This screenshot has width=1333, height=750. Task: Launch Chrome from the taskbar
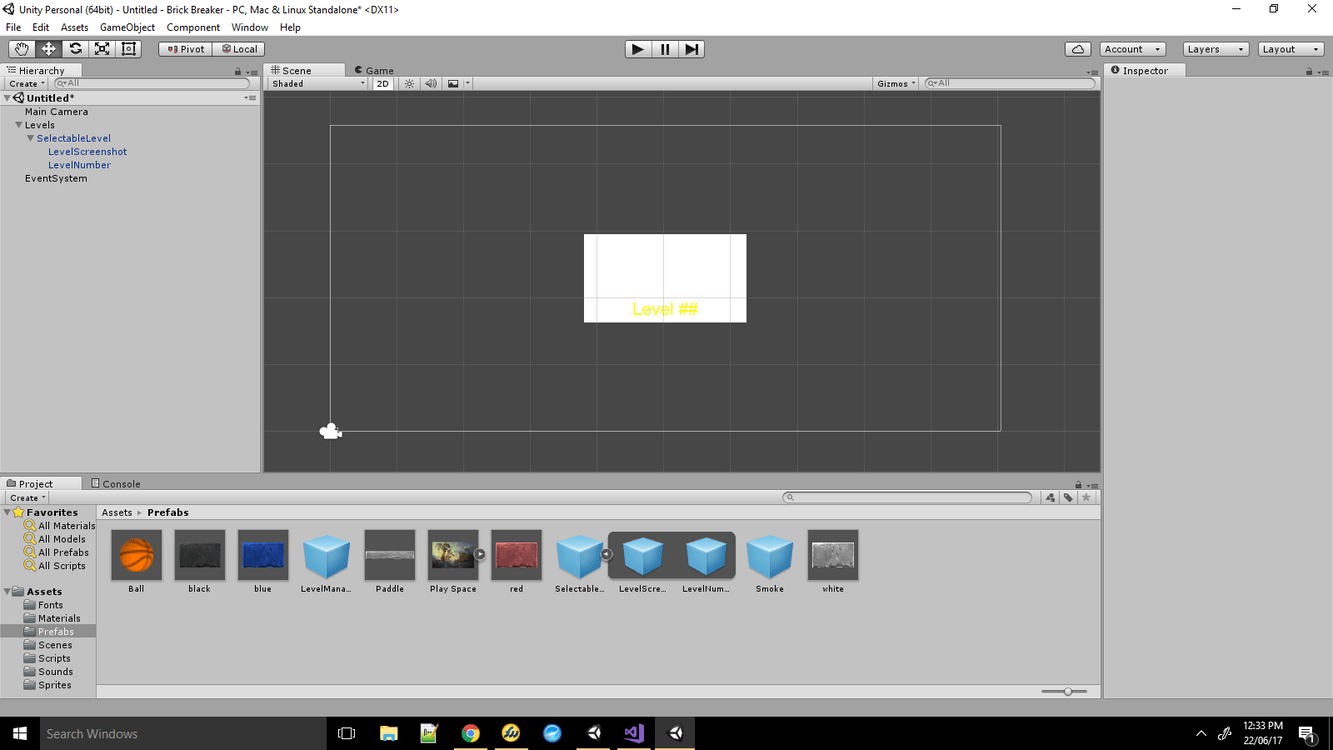tap(470, 733)
